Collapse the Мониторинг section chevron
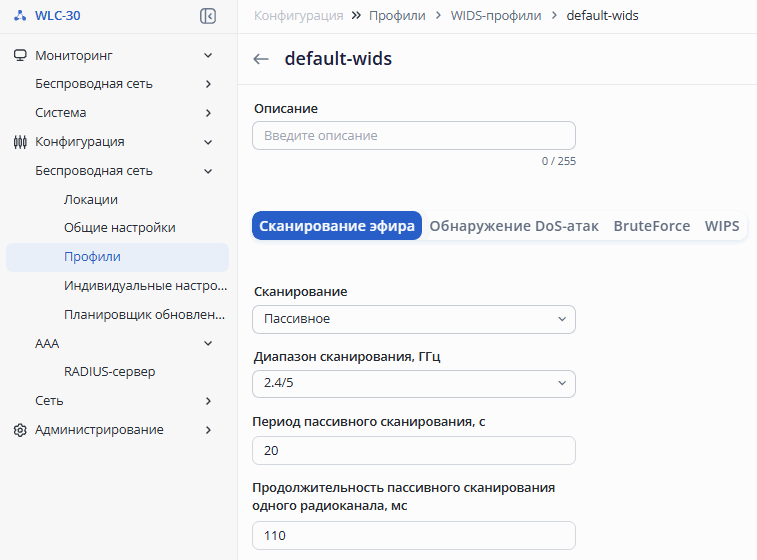The width and height of the screenshot is (757, 560). 208,56
